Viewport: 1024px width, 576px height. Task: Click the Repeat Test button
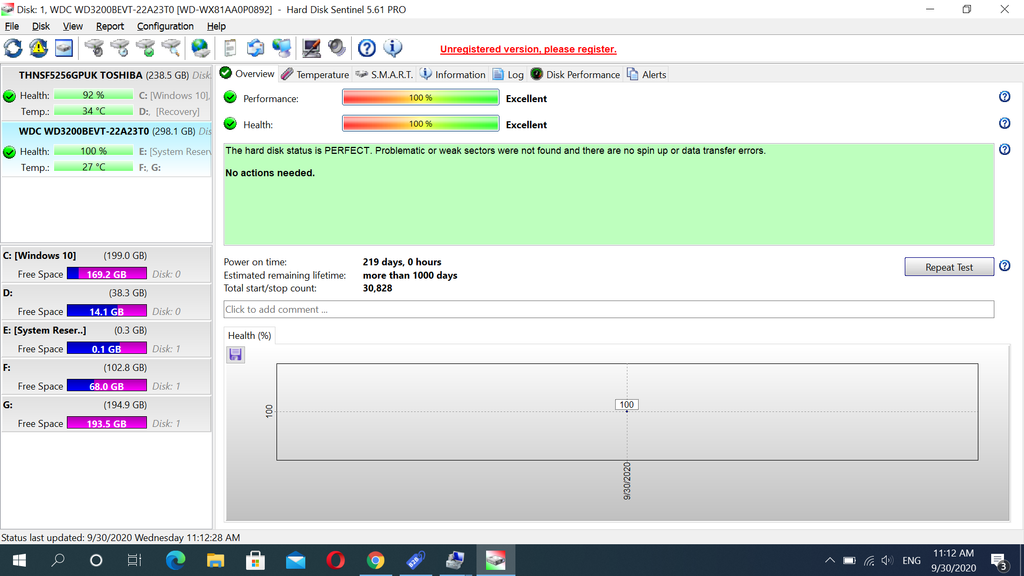(949, 266)
